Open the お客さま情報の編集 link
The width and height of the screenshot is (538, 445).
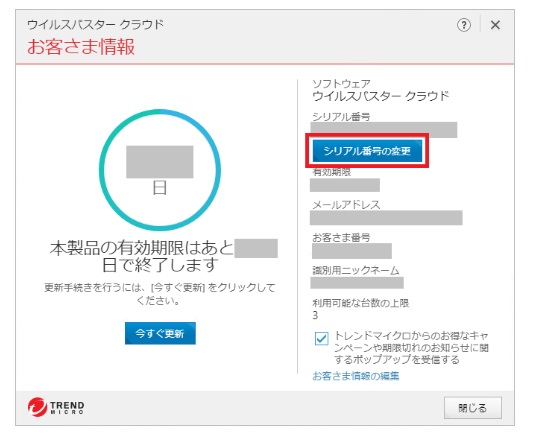click(x=355, y=376)
